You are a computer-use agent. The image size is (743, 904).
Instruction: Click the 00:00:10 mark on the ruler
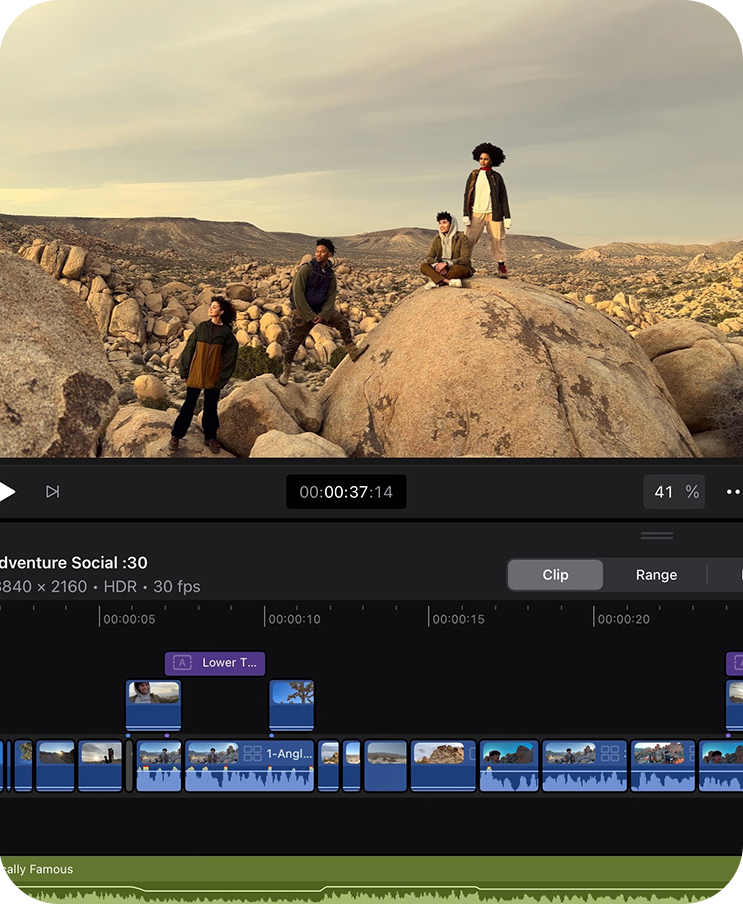[x=294, y=619]
